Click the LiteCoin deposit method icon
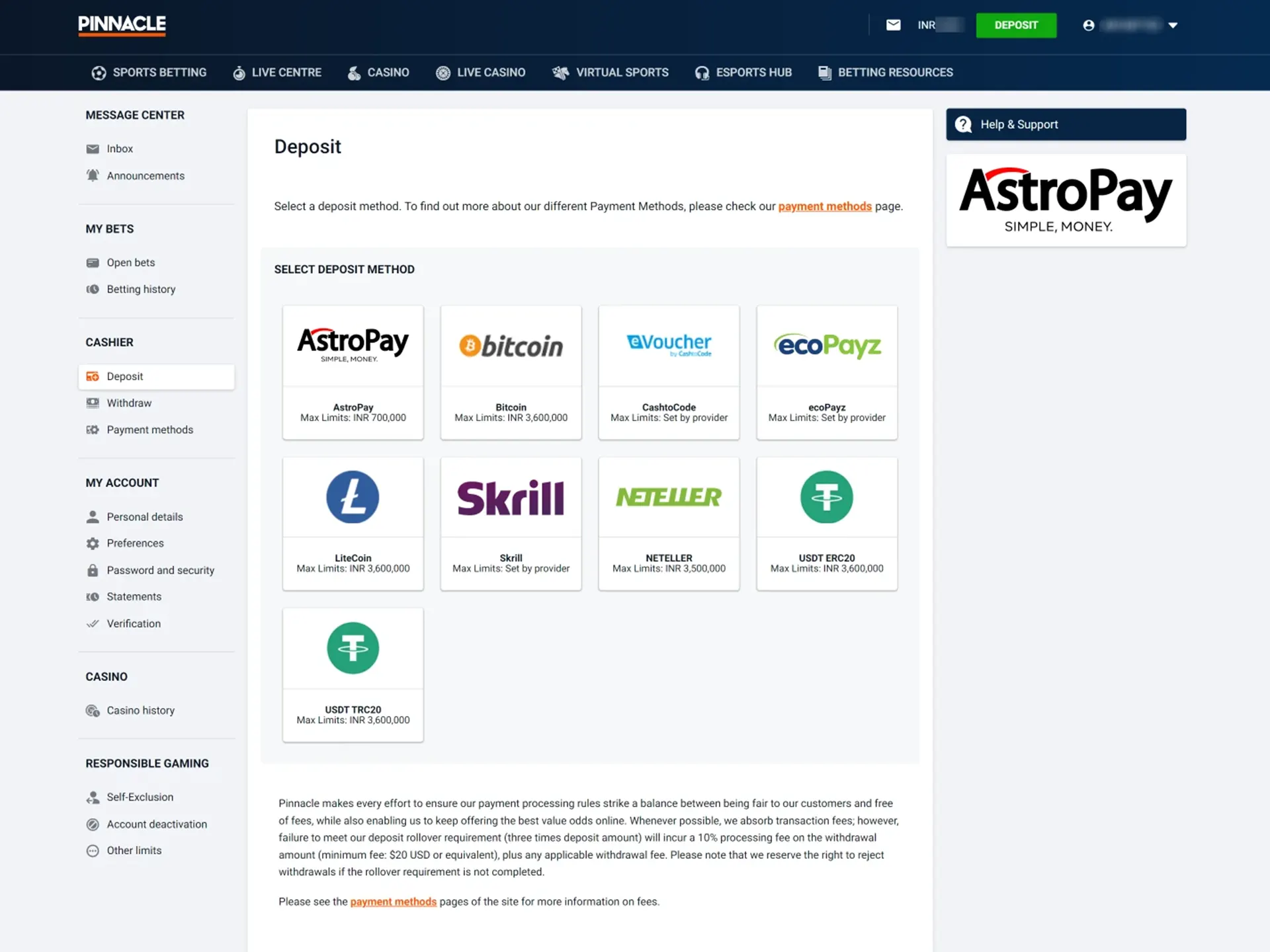 point(353,496)
